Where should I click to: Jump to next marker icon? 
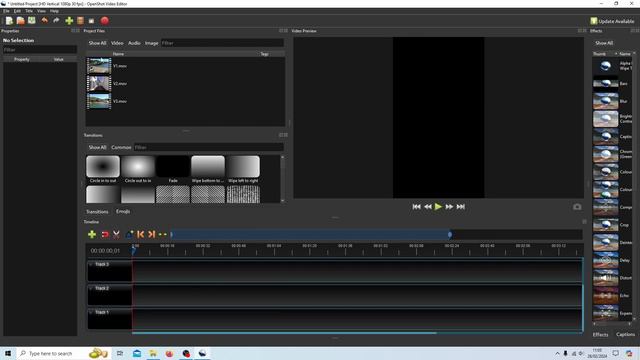click(151, 234)
